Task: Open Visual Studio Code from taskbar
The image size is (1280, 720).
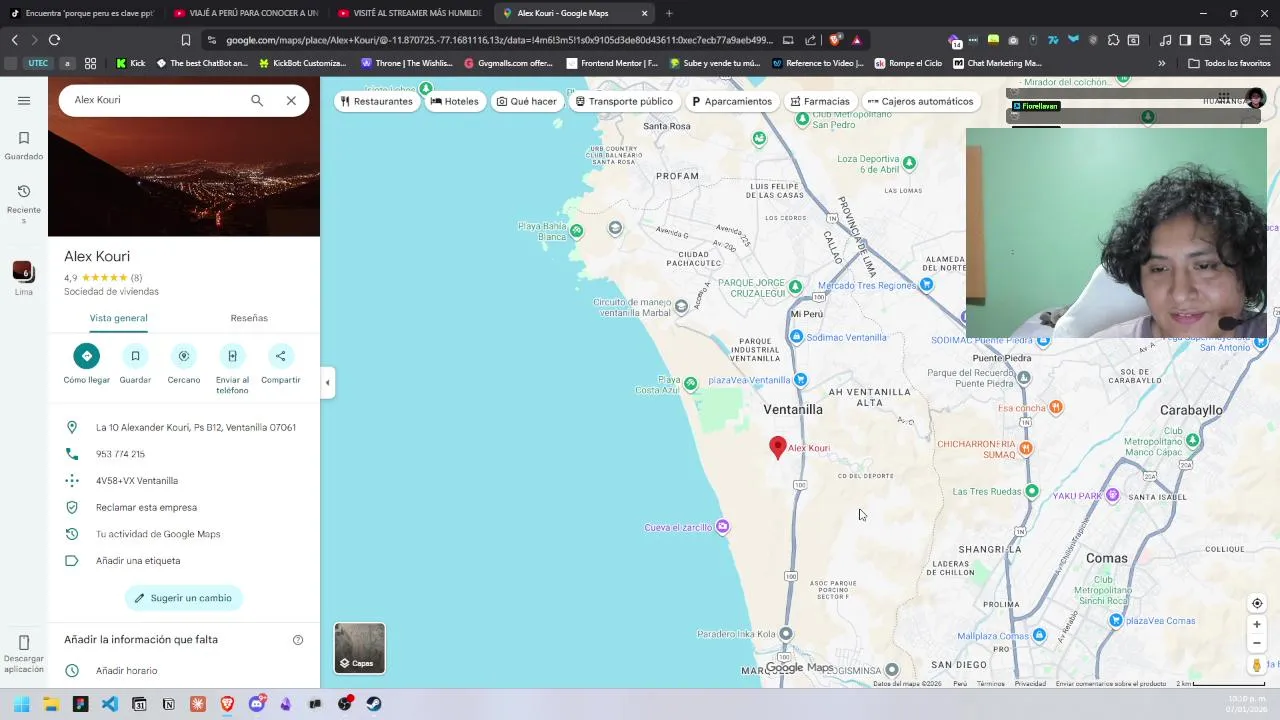Action: click(x=109, y=704)
